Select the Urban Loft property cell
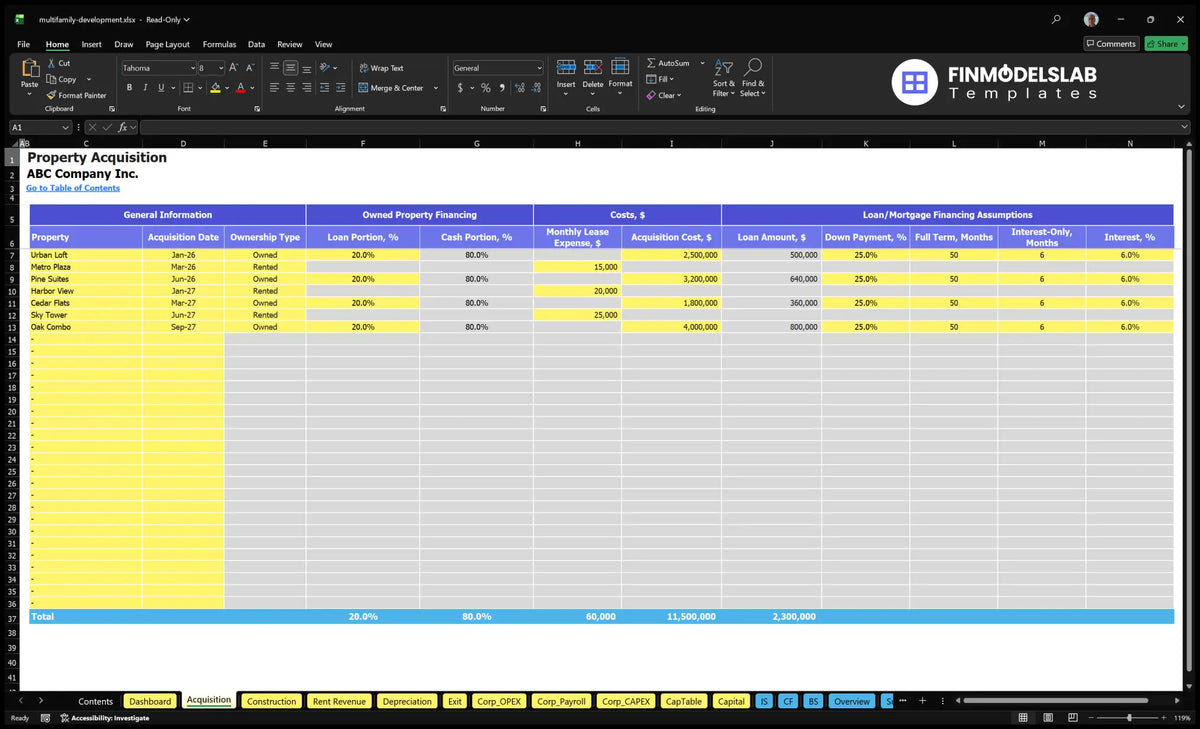 pos(85,255)
